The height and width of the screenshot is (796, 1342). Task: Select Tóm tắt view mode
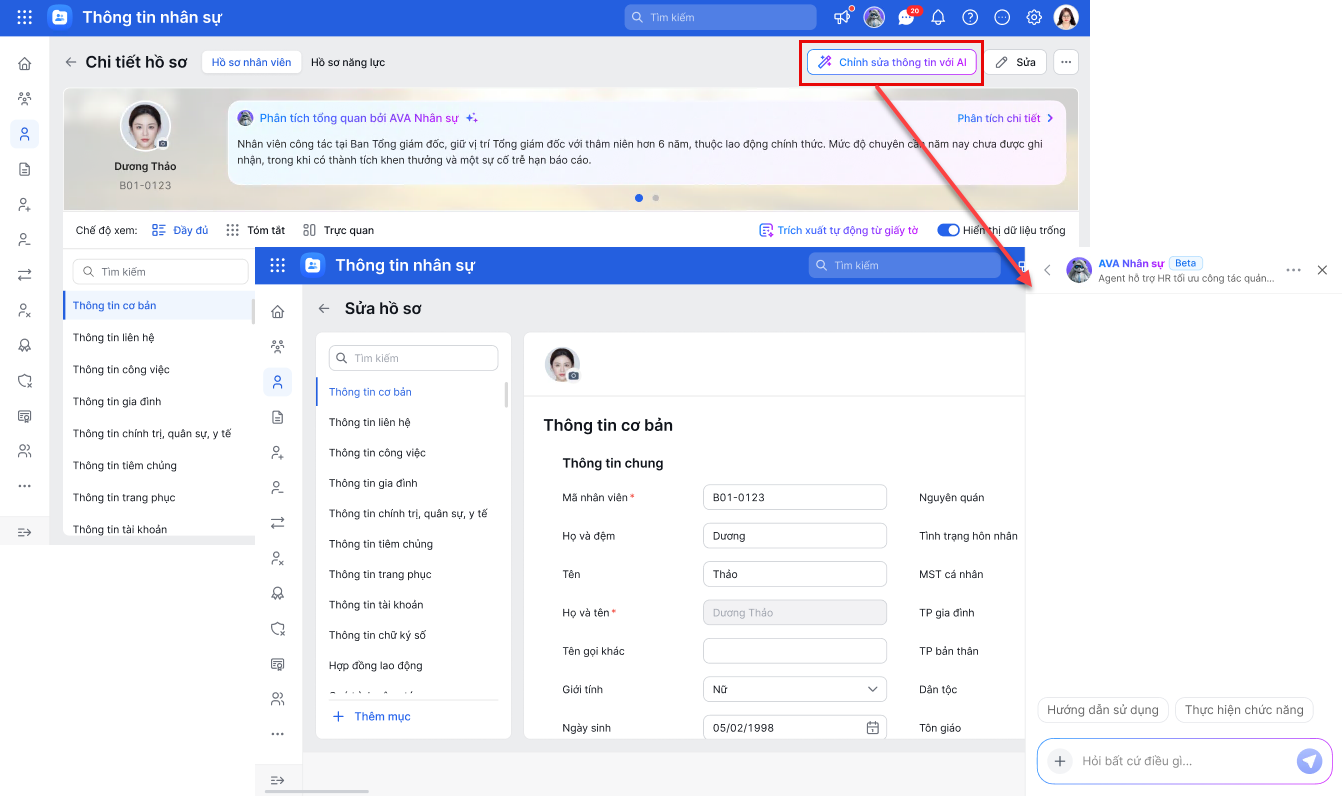[x=255, y=230]
